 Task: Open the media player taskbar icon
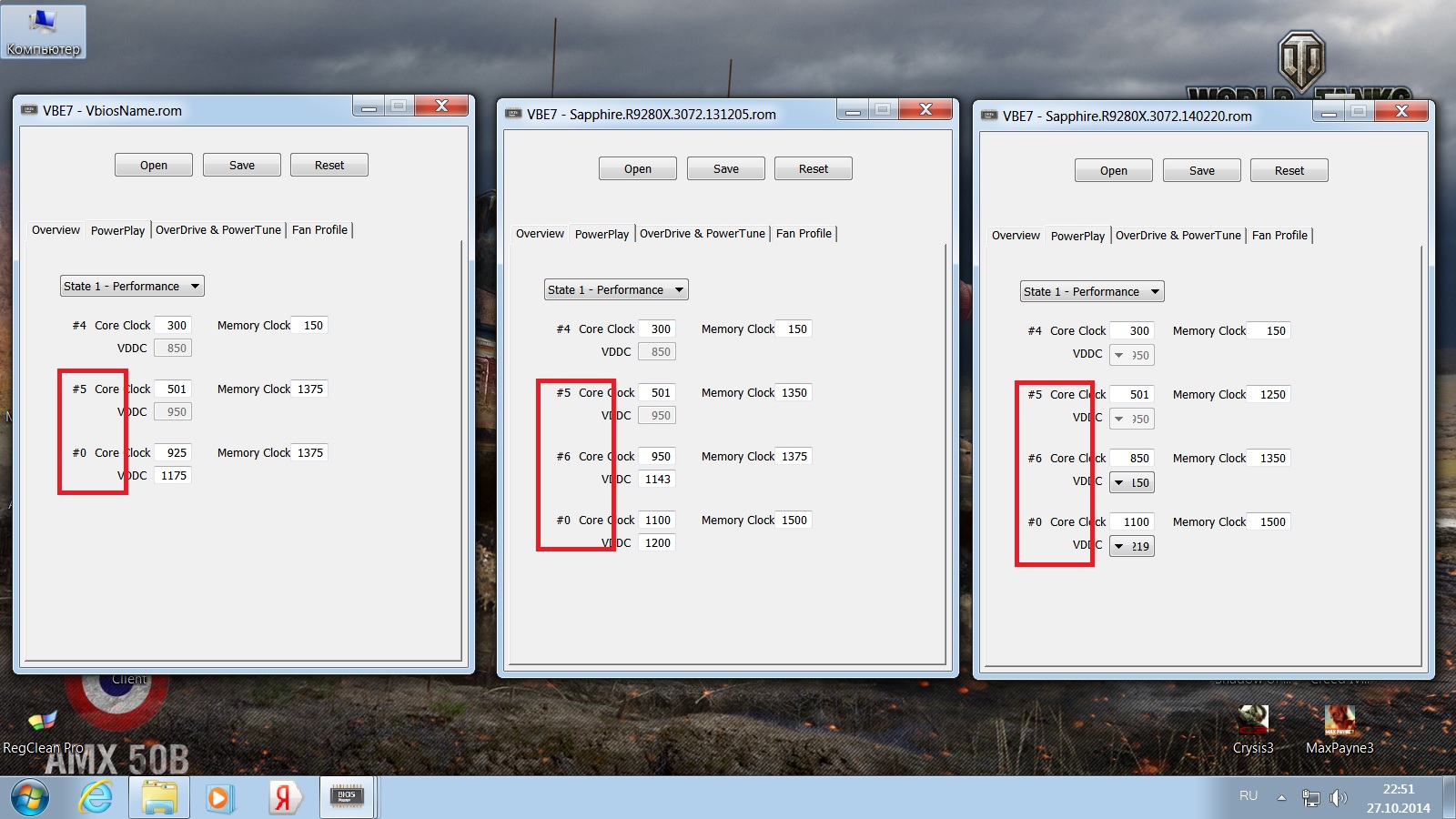click(x=219, y=798)
